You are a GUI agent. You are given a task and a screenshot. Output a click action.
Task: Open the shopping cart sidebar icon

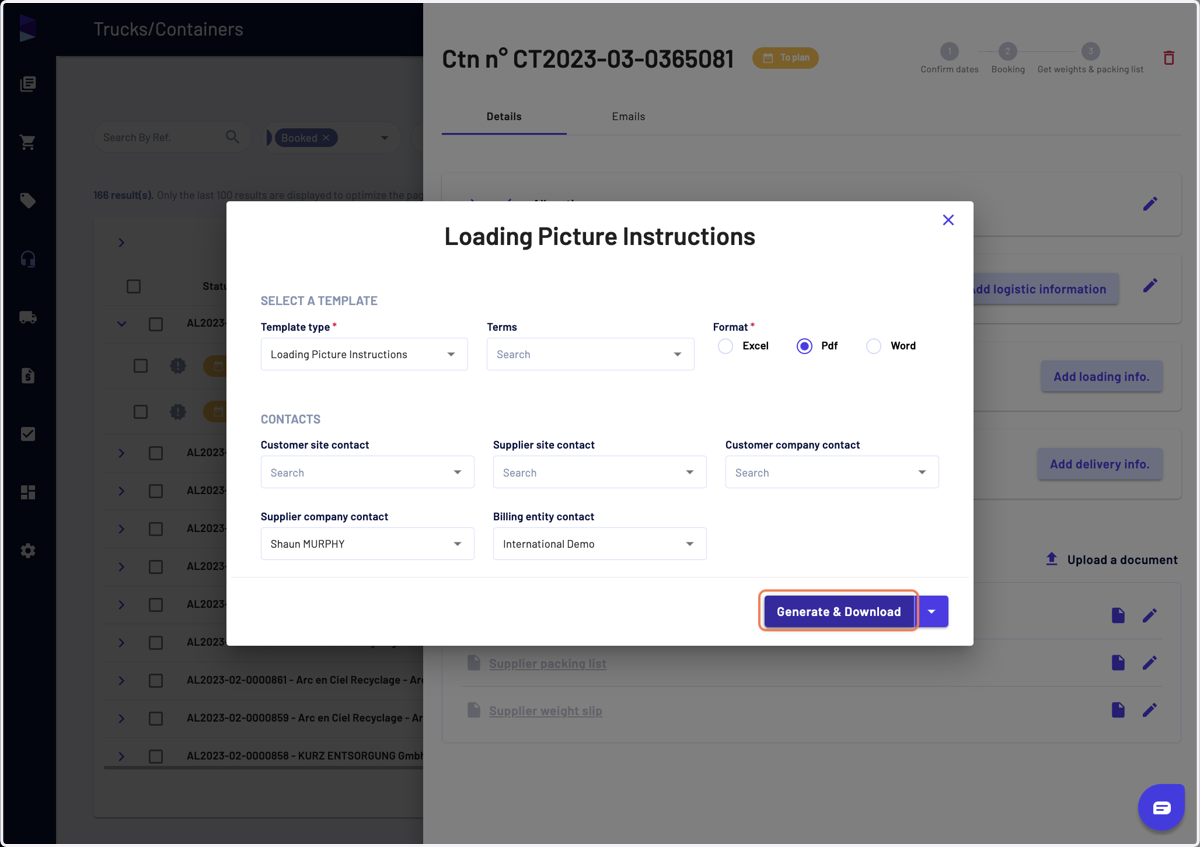28,142
